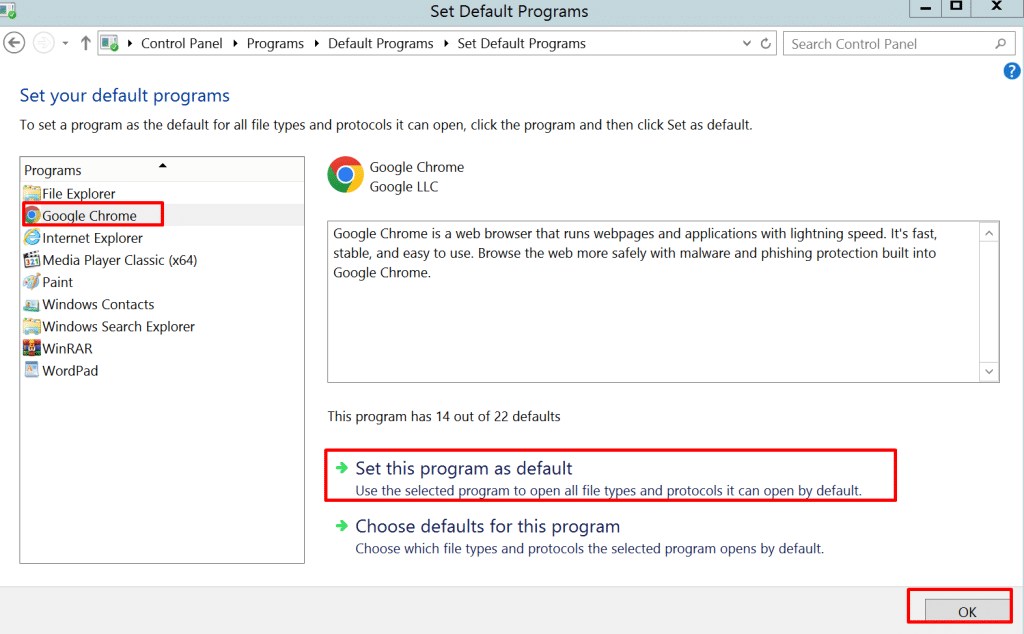Navigate to Default Programs breadcrumb
This screenshot has height=634, width=1024.
[380, 43]
